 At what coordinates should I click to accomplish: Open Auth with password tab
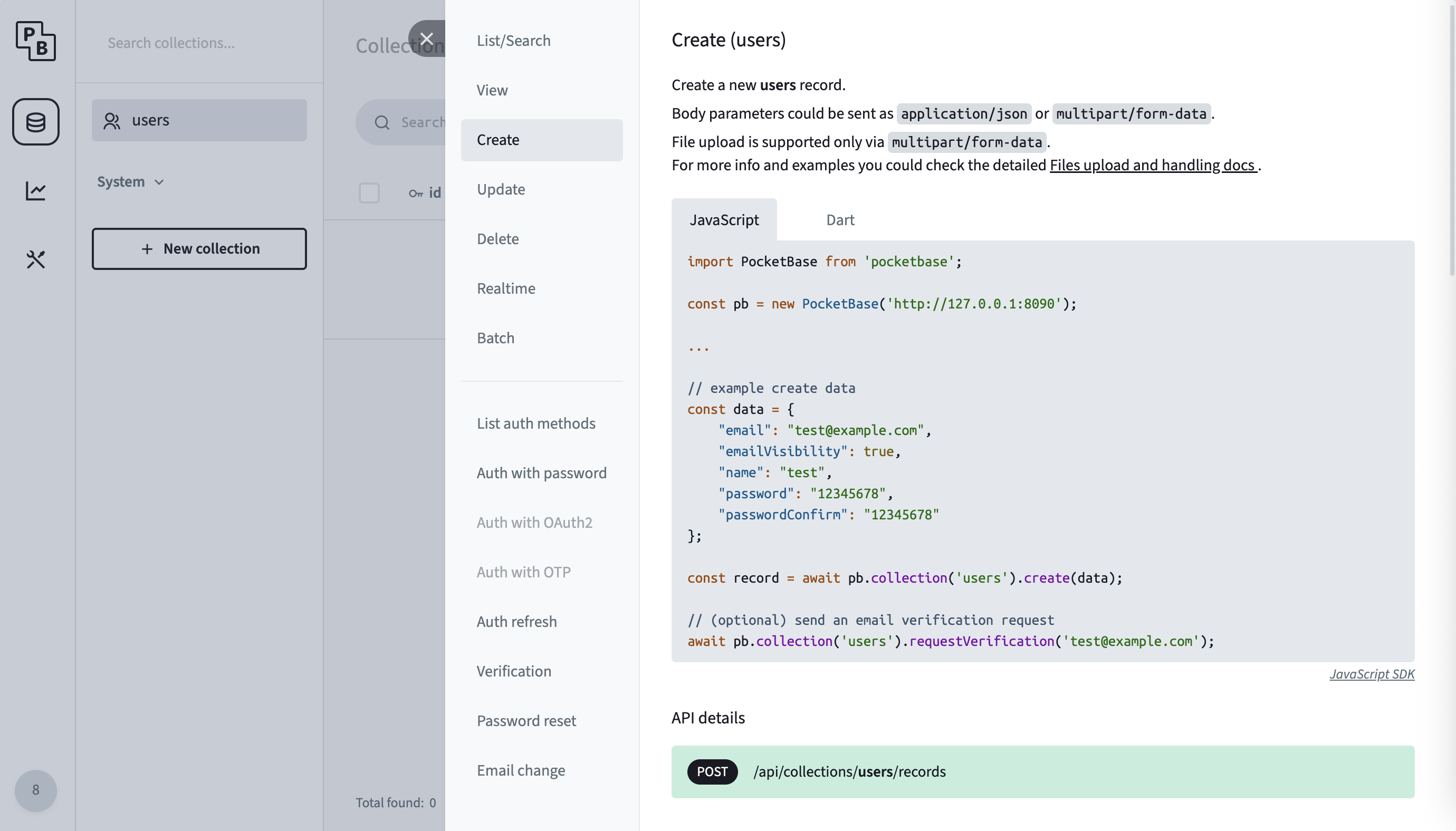click(x=541, y=473)
